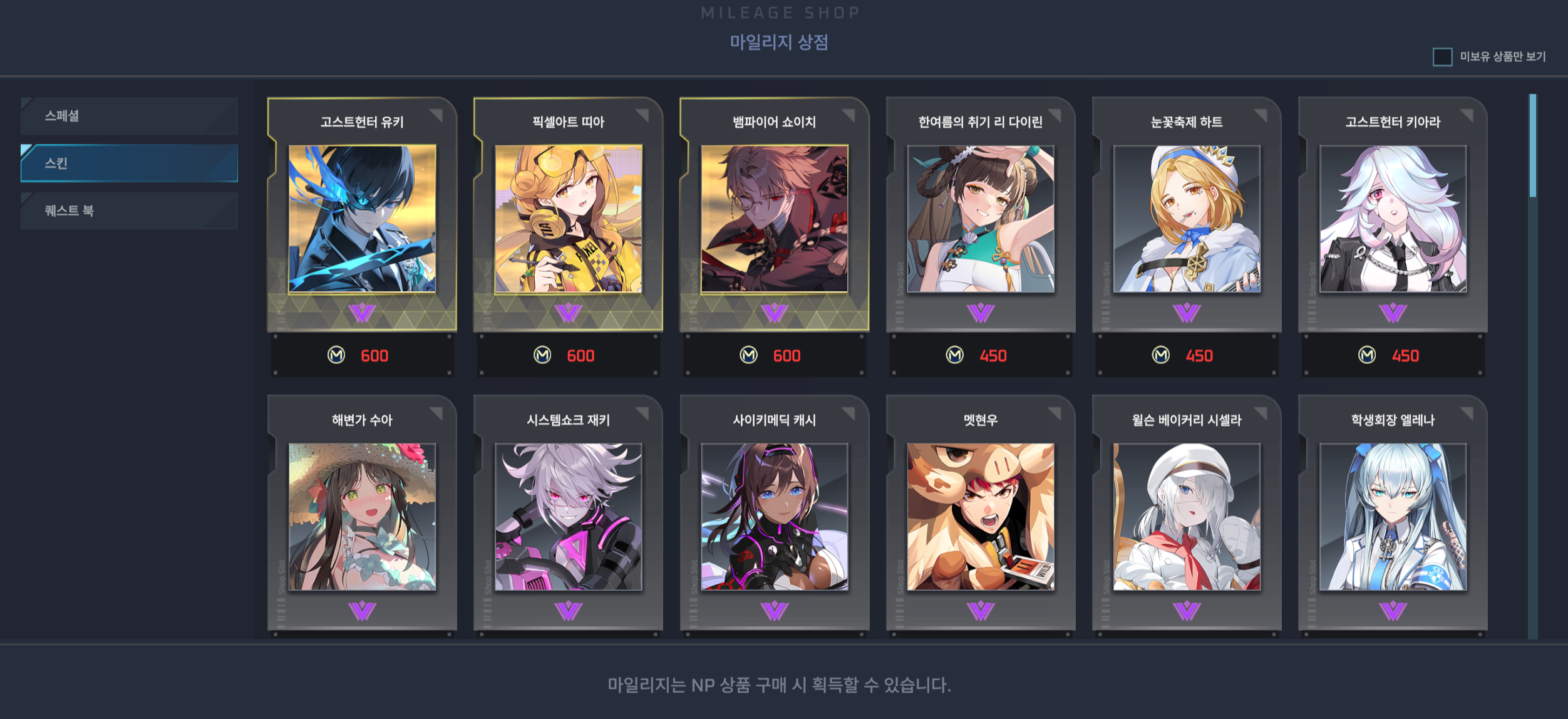
Task: Open the 사이키메딕 캐시 skin portrait
Action: pyautogui.click(x=775, y=517)
